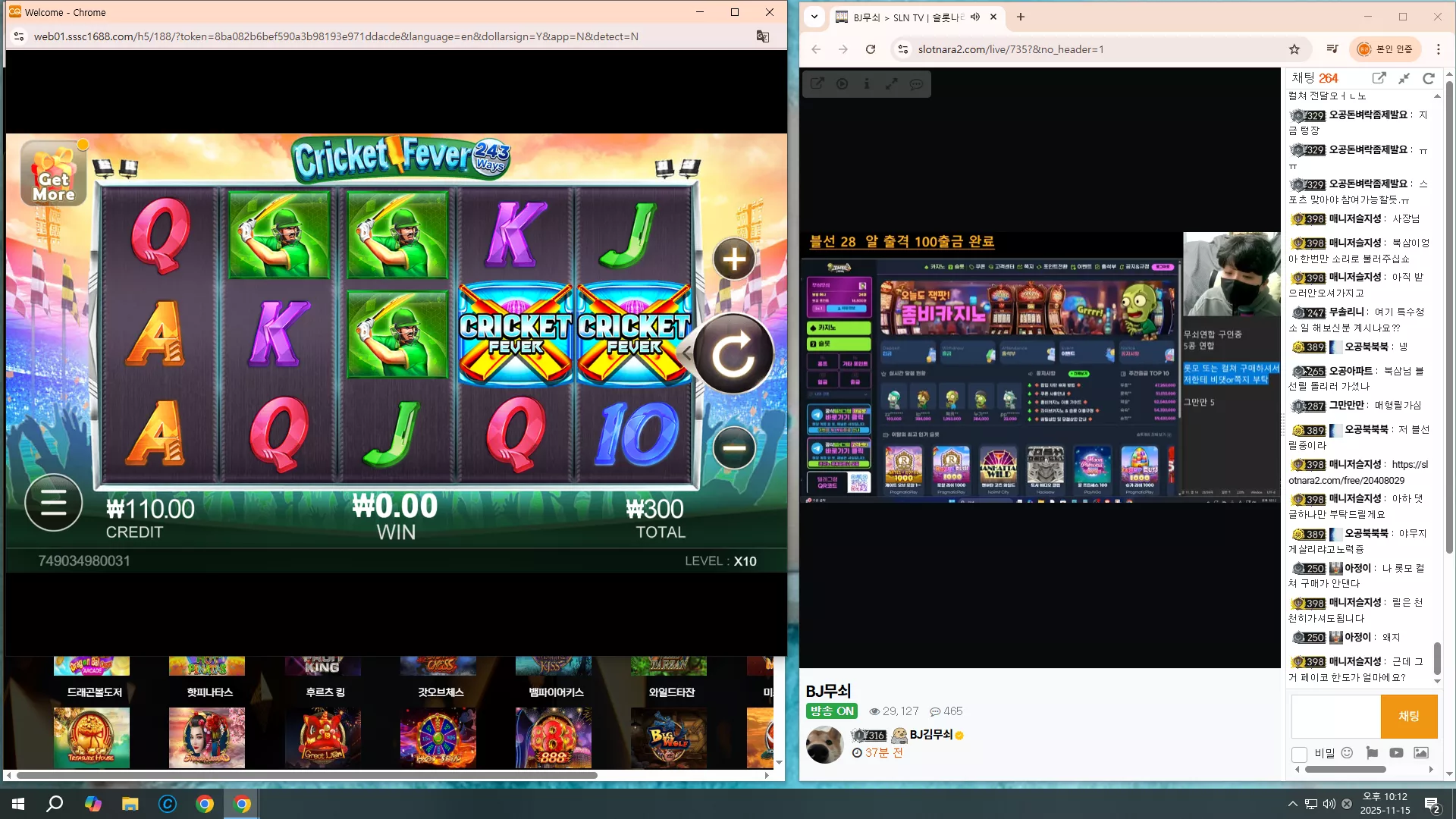Increase the bet with the plus button

[734, 259]
